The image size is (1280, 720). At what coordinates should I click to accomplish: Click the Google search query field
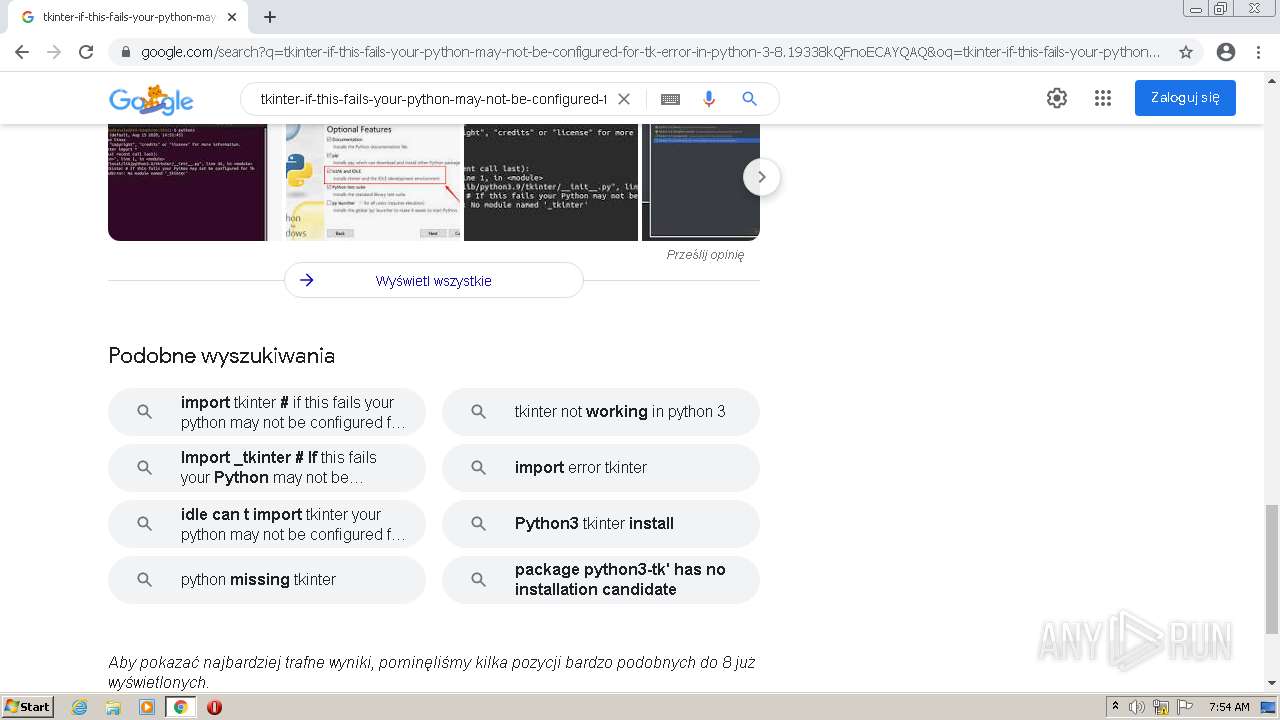[x=433, y=99]
